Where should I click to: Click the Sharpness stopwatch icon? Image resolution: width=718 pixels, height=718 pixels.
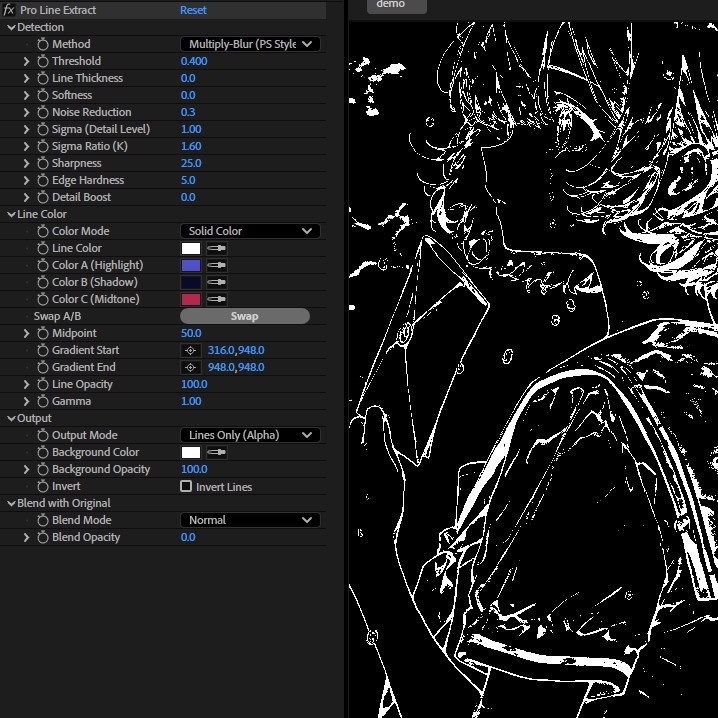(43, 163)
